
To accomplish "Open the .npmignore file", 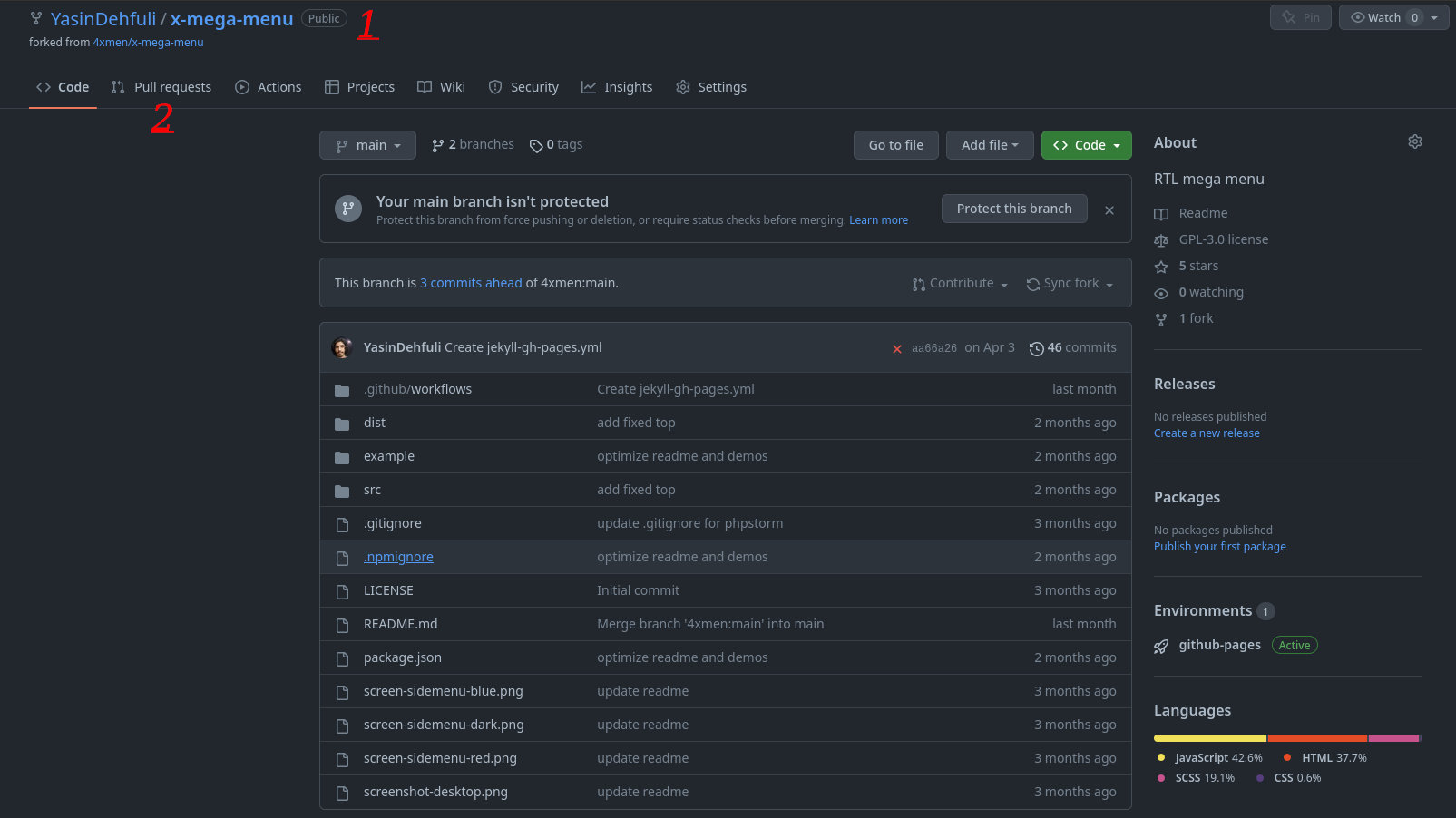I will tap(398, 557).
